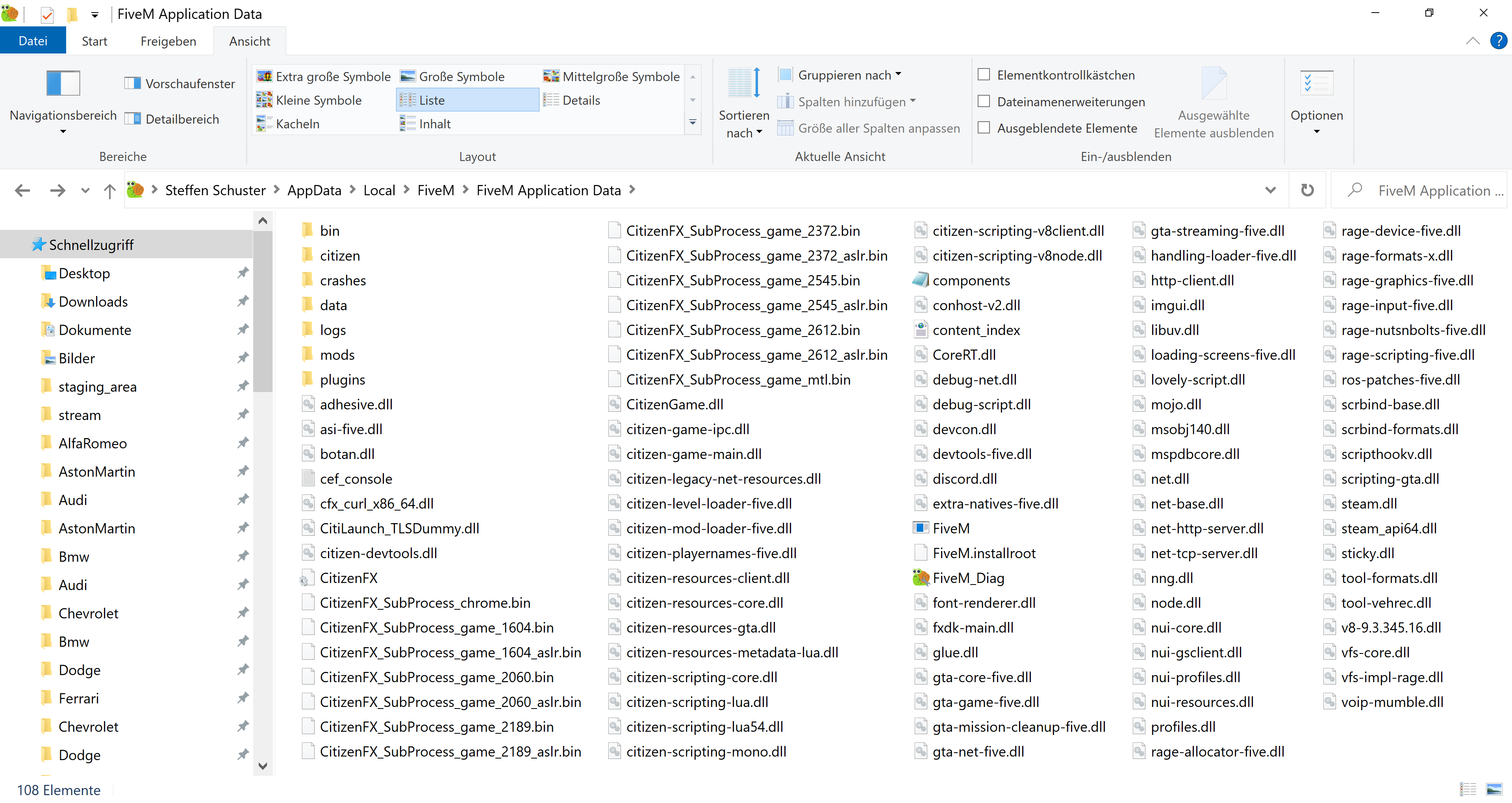This screenshot has width=1512, height=803.
Task: Open address bar history dropdown
Action: coord(1270,190)
